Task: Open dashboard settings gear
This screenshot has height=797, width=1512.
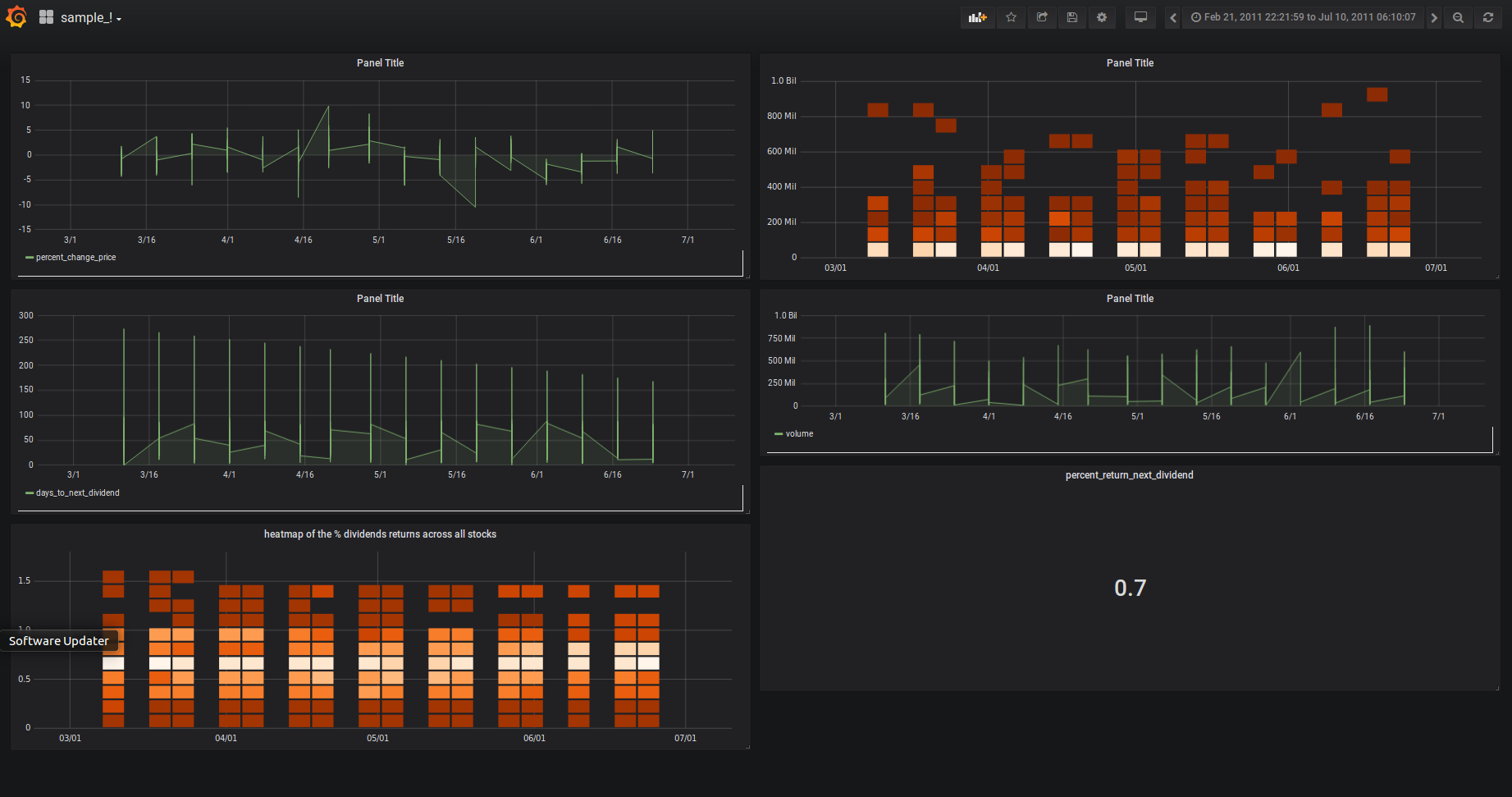Action: coord(1102,17)
